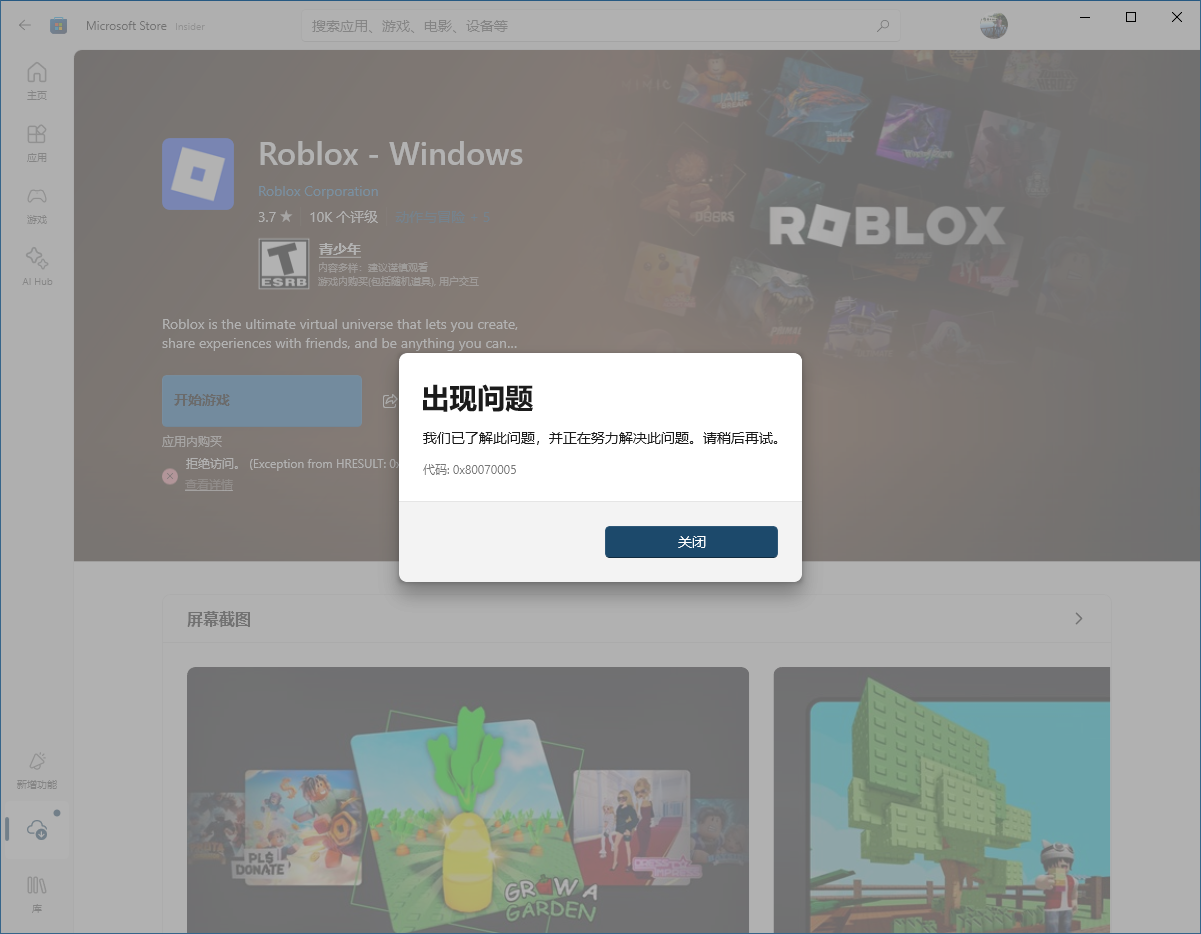The image size is (1201, 934).
Task: Click the Roblox description paragraph
Action: click(340, 334)
